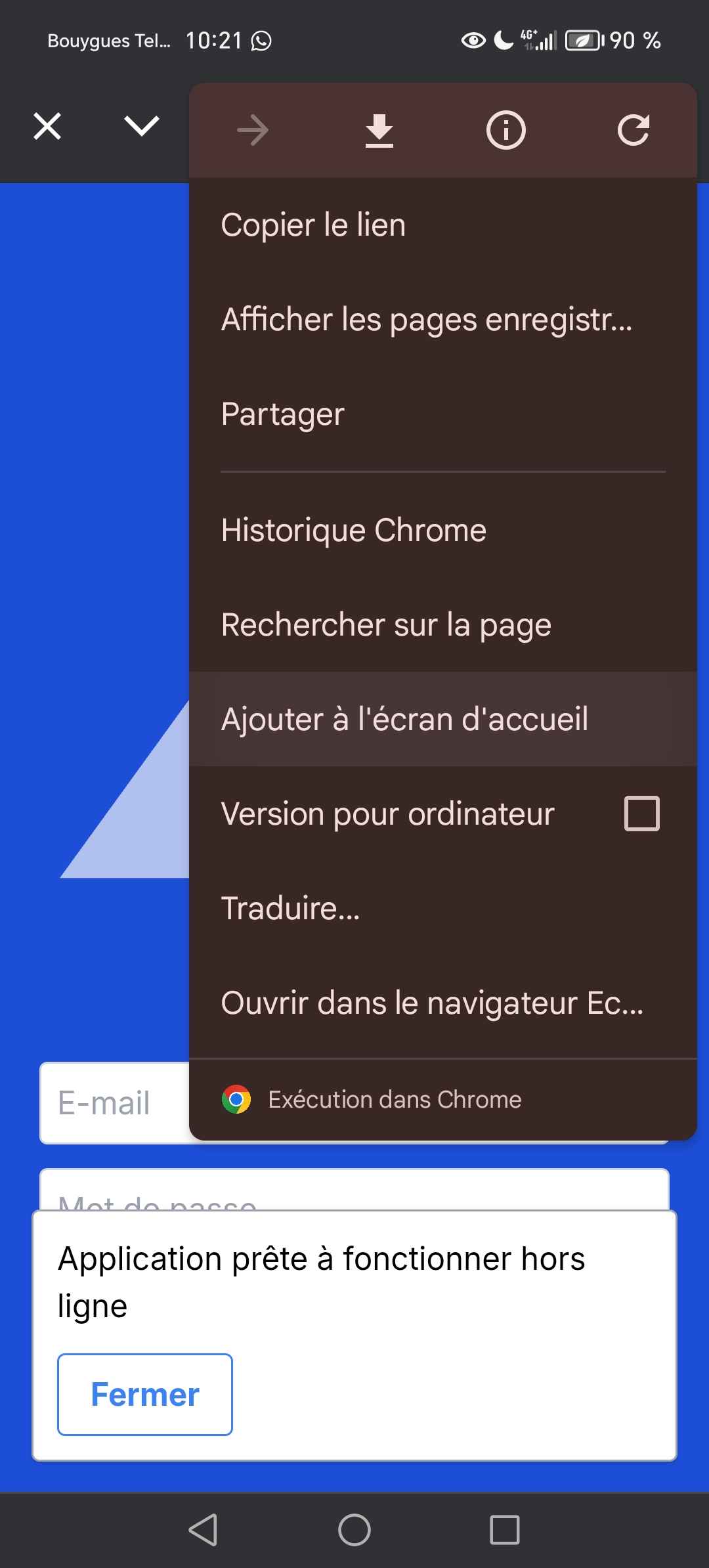This screenshot has height=1568, width=709.
Task: Tap the forward navigation arrow icon
Action: pos(253,130)
